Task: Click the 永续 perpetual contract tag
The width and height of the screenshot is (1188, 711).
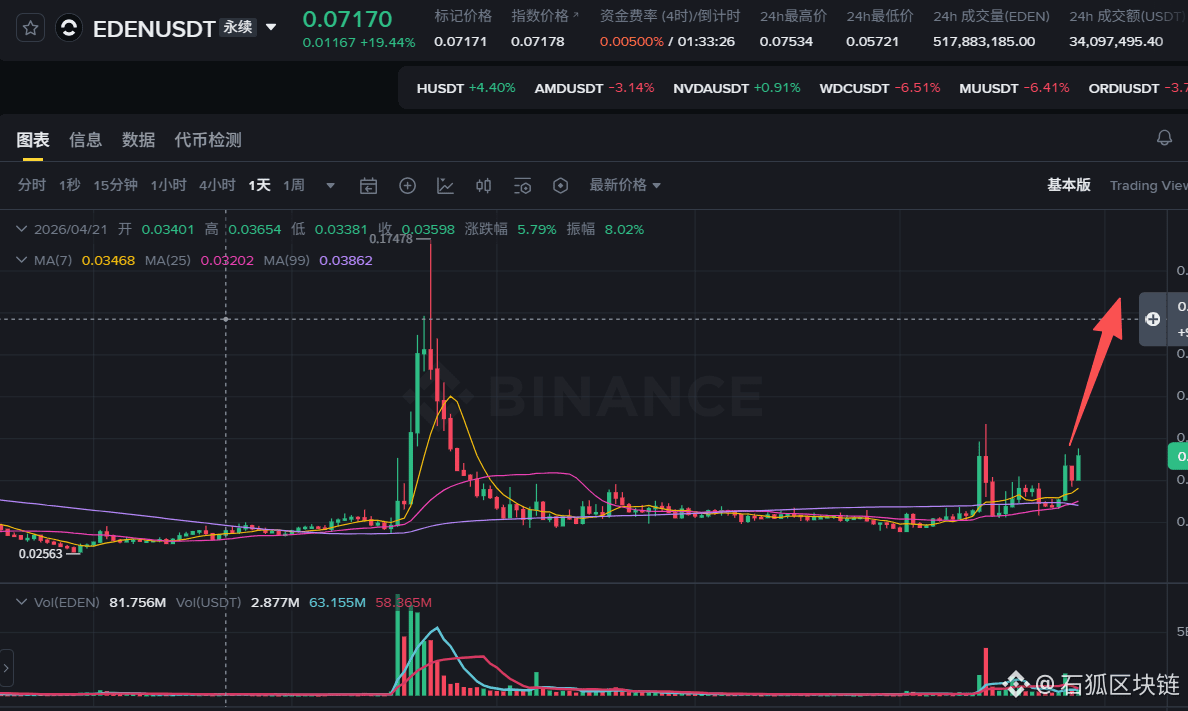Action: [x=238, y=27]
